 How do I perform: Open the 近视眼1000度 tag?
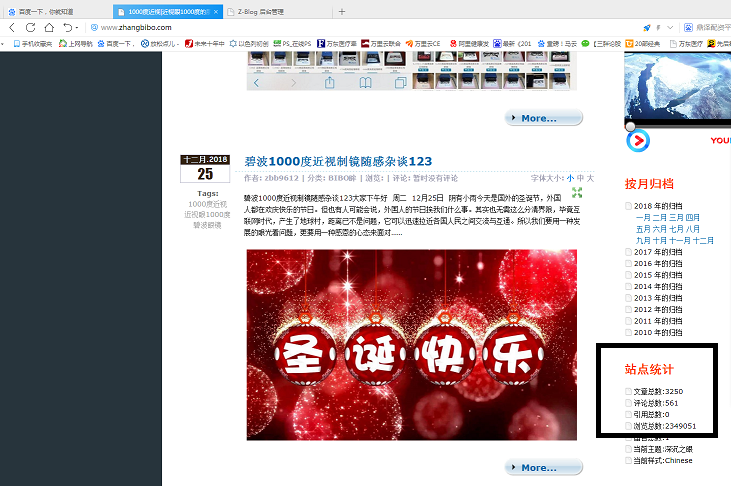tap(207, 215)
